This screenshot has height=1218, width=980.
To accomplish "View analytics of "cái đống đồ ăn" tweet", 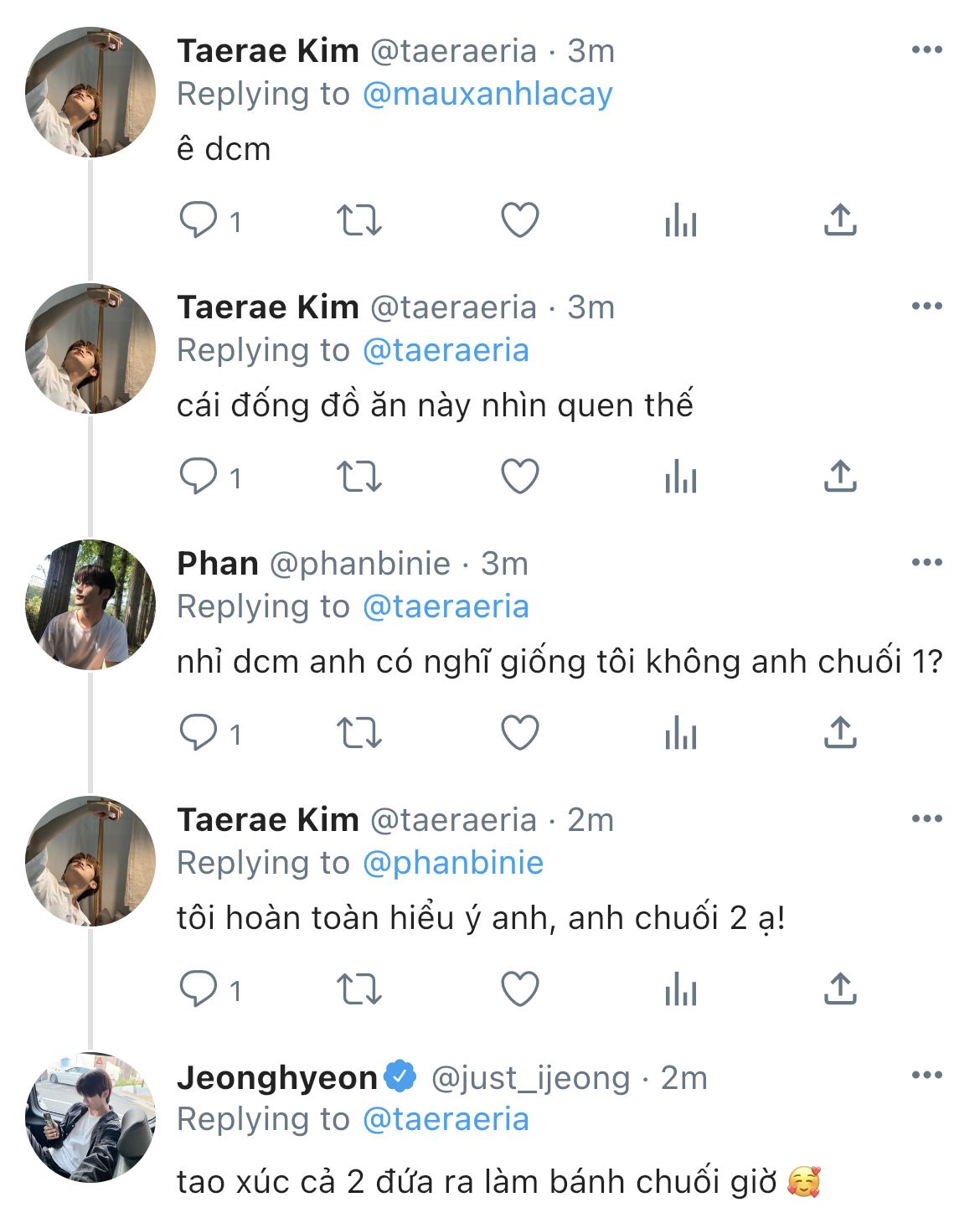I will 680,477.
